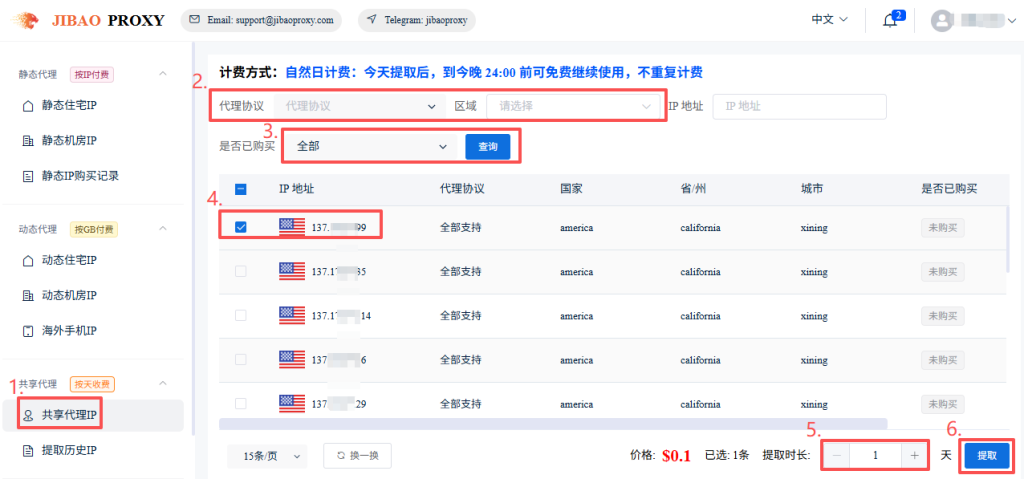The height and width of the screenshot is (479, 1024).
Task: Click the IP 地址 input field
Action: pos(799,106)
